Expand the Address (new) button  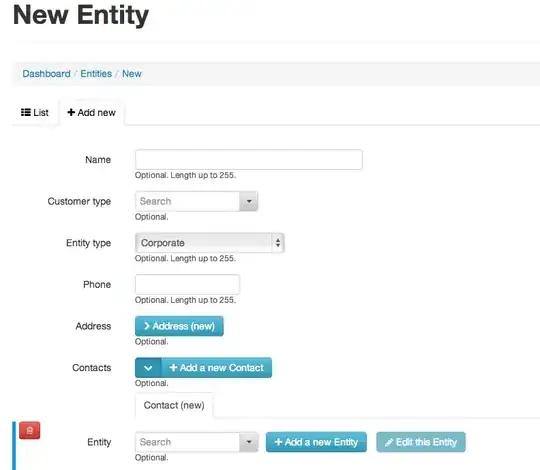pyautogui.click(x=179, y=326)
